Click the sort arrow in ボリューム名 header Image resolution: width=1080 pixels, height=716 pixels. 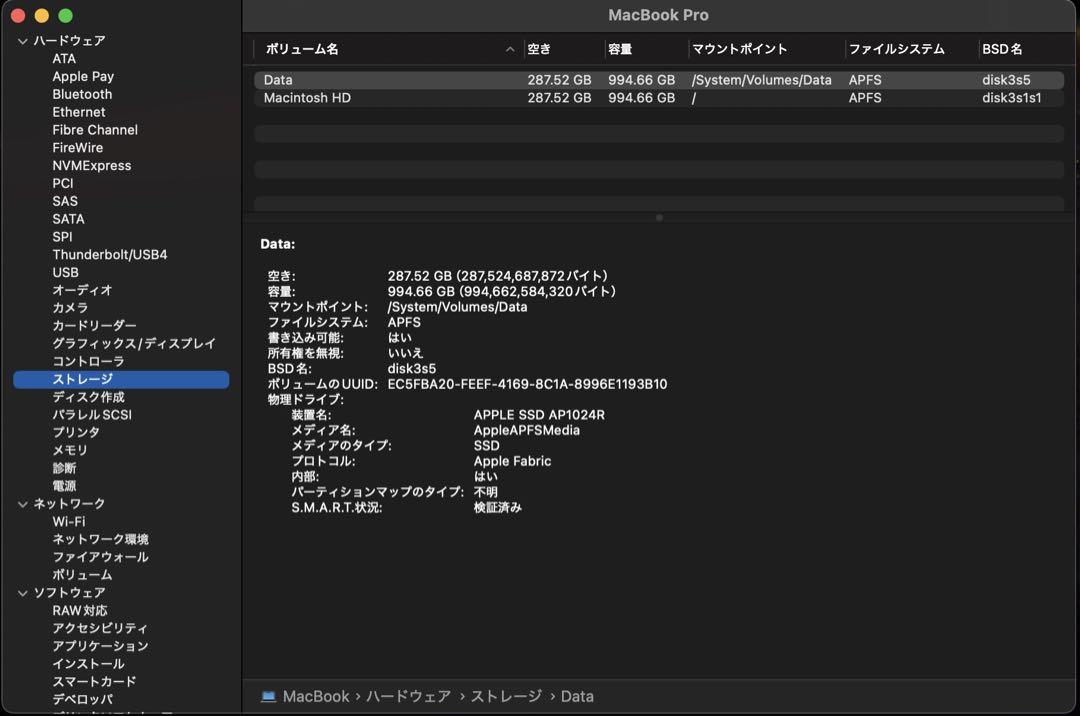pyautogui.click(x=510, y=50)
